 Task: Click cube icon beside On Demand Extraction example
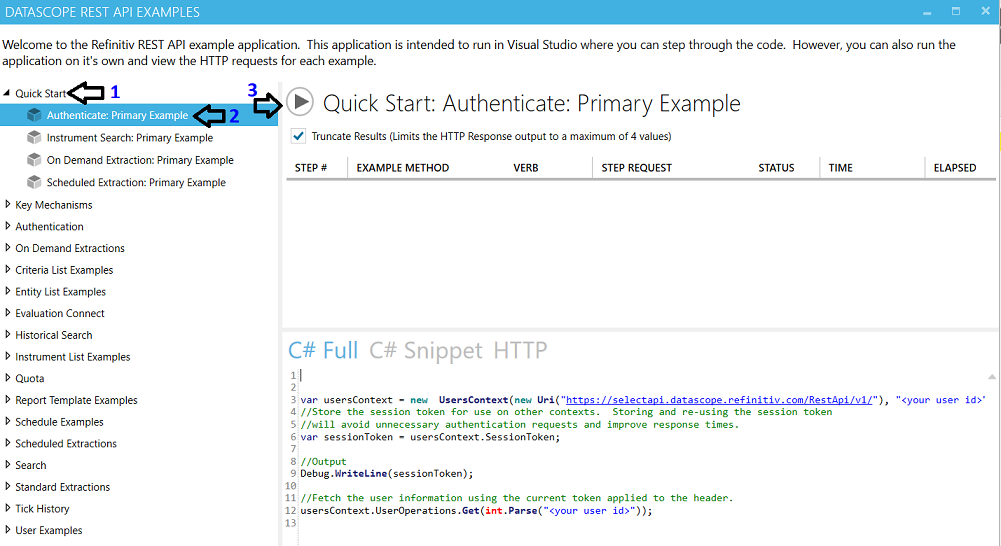(34, 160)
